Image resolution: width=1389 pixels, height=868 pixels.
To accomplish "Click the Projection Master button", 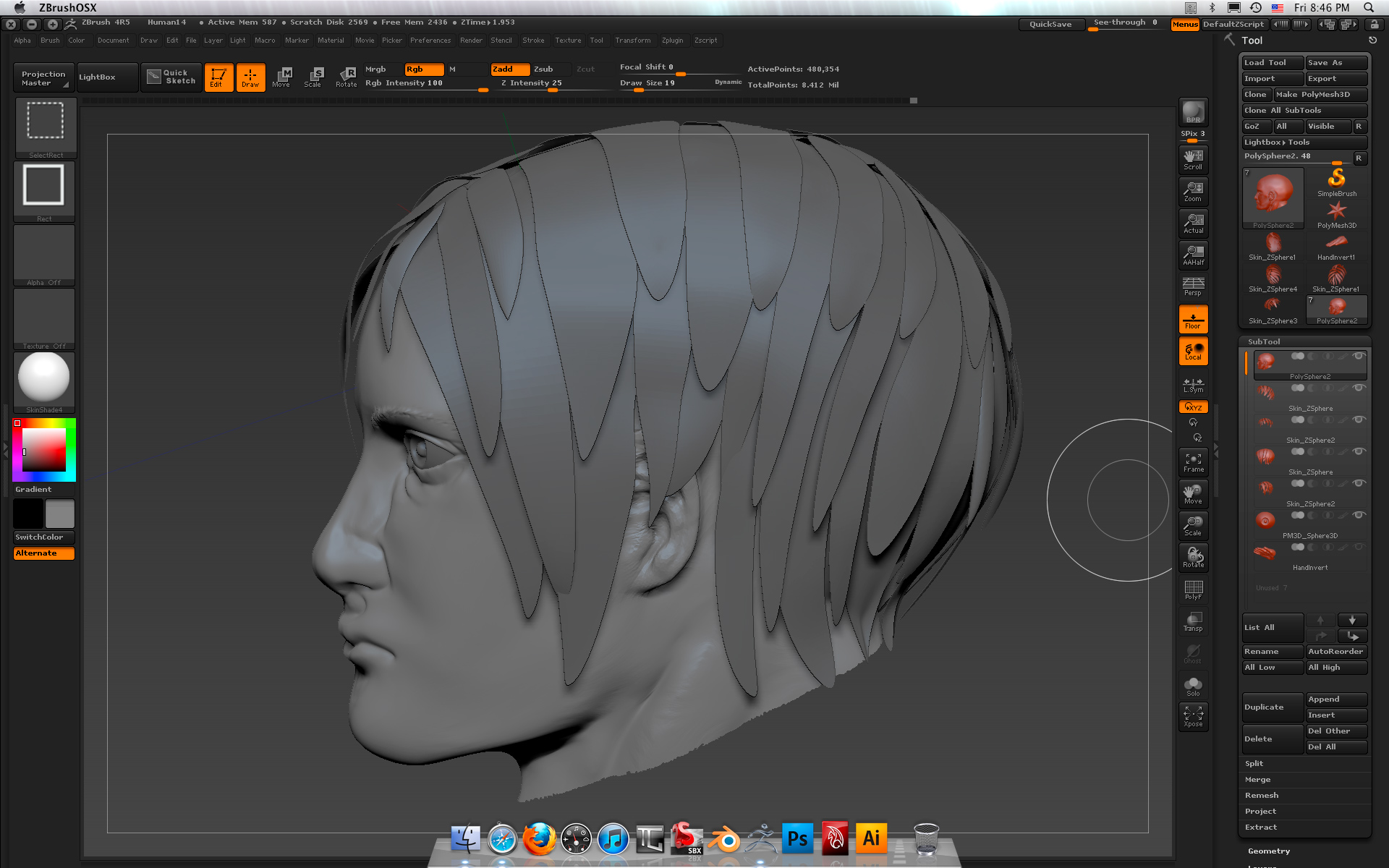I will [x=44, y=77].
